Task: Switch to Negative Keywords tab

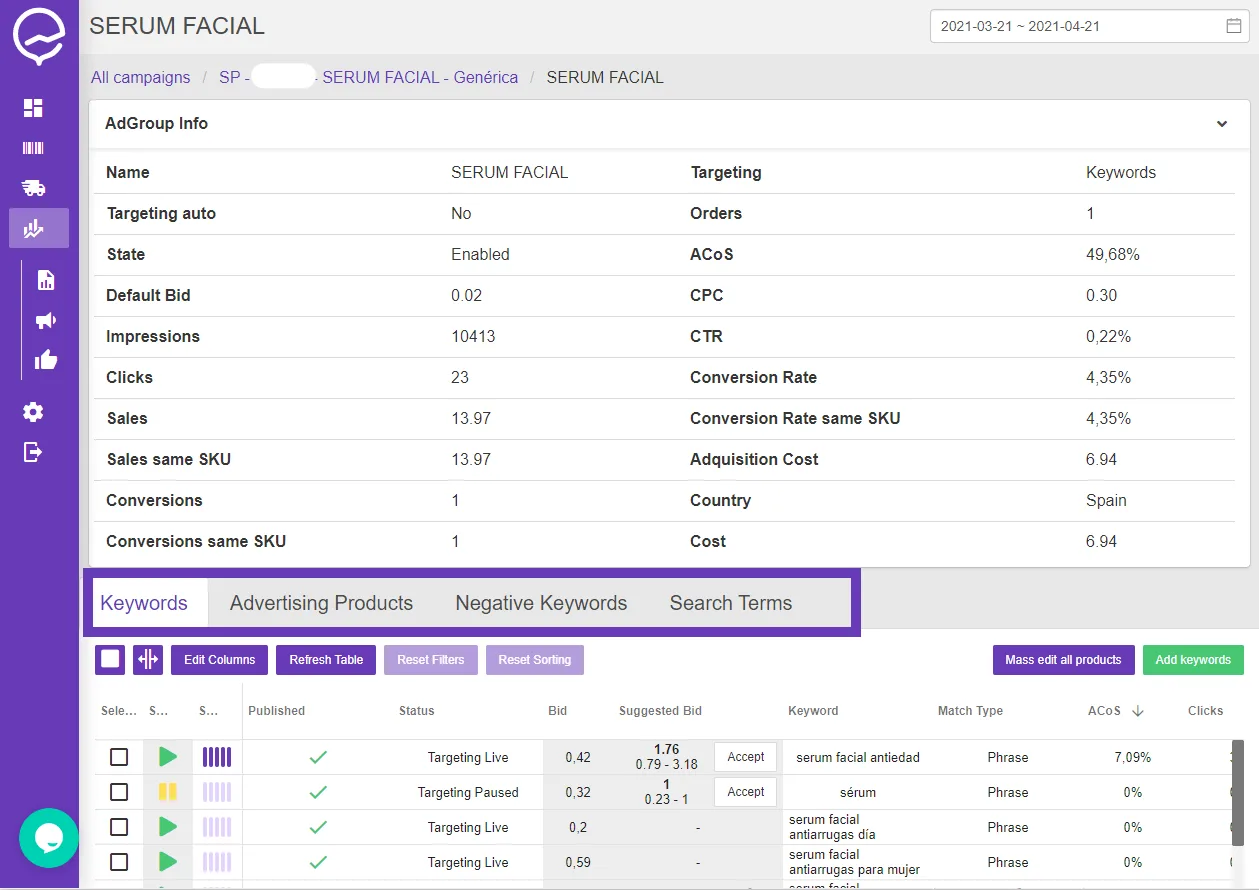Action: point(541,603)
